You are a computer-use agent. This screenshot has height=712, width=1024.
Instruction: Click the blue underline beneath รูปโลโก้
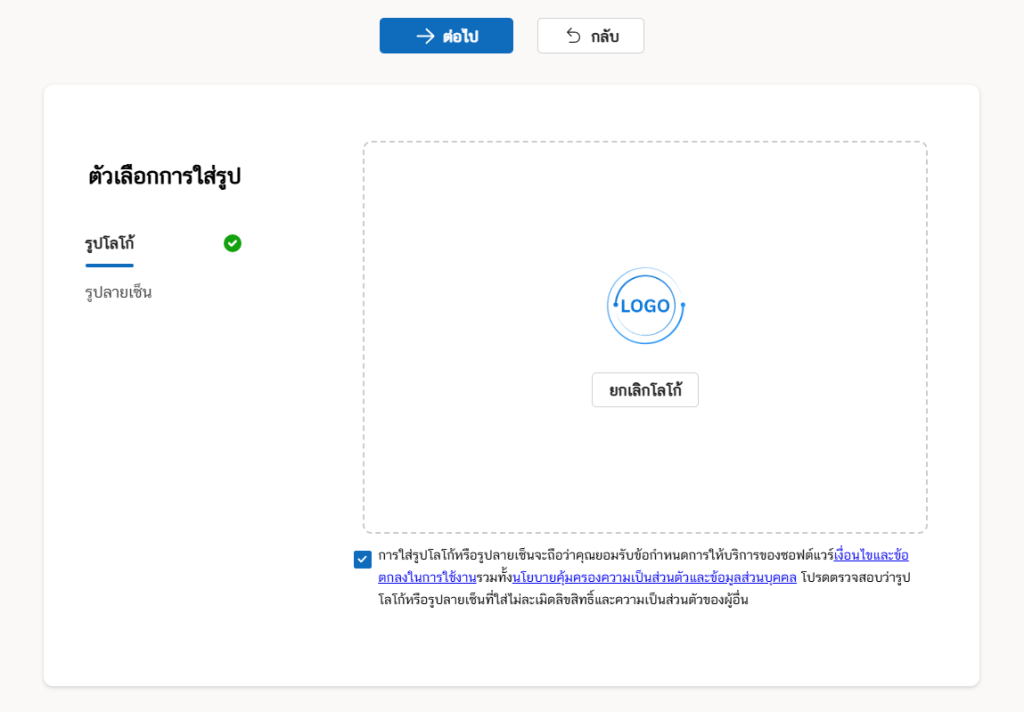coord(109,265)
